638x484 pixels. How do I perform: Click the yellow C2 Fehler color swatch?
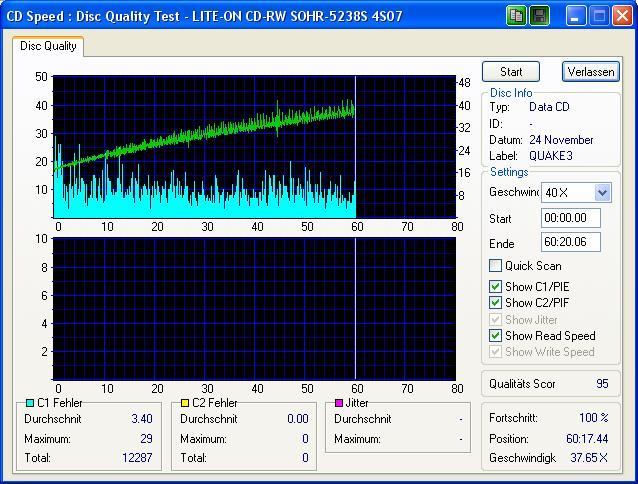tap(185, 403)
